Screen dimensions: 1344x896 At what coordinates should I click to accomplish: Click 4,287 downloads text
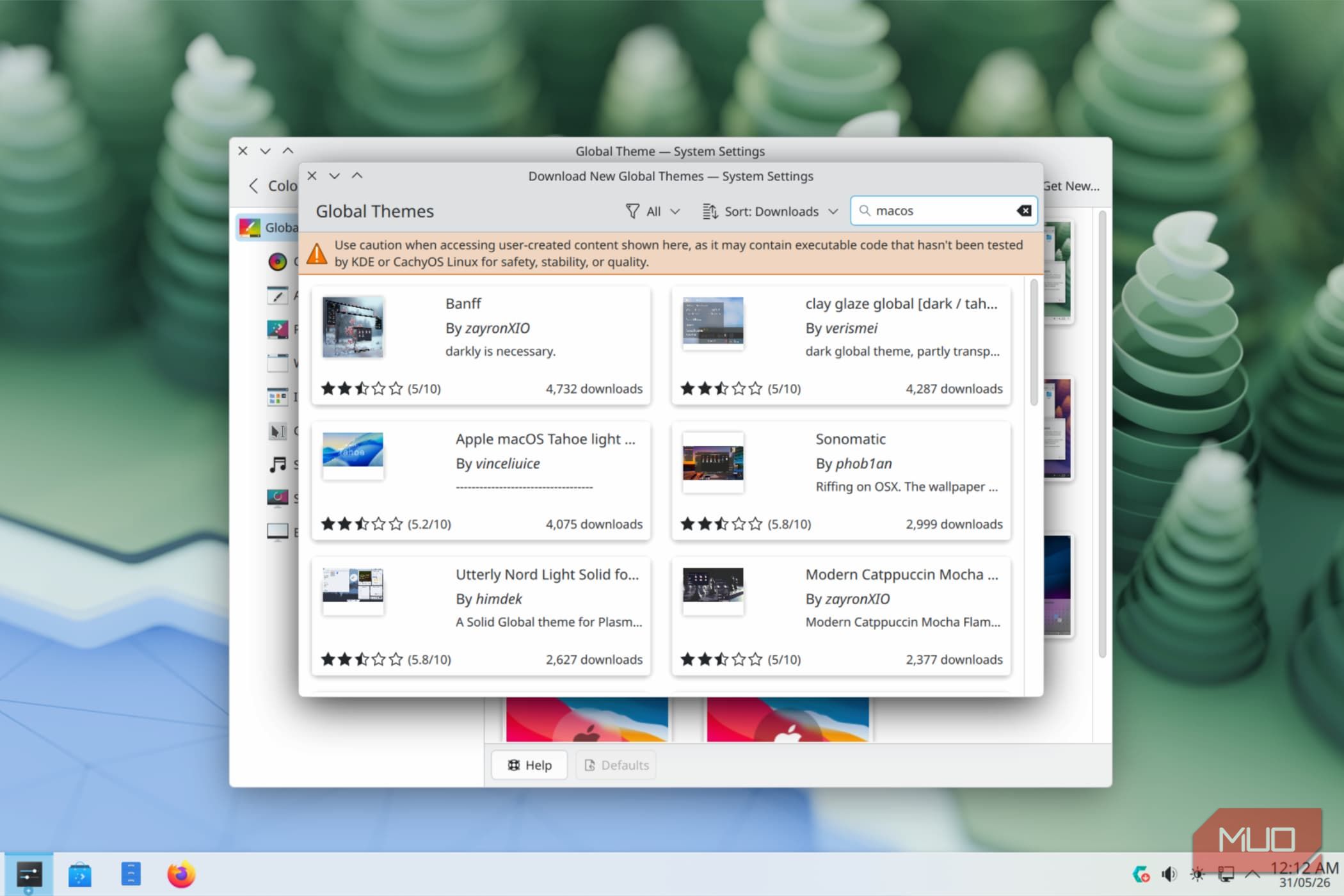point(954,388)
